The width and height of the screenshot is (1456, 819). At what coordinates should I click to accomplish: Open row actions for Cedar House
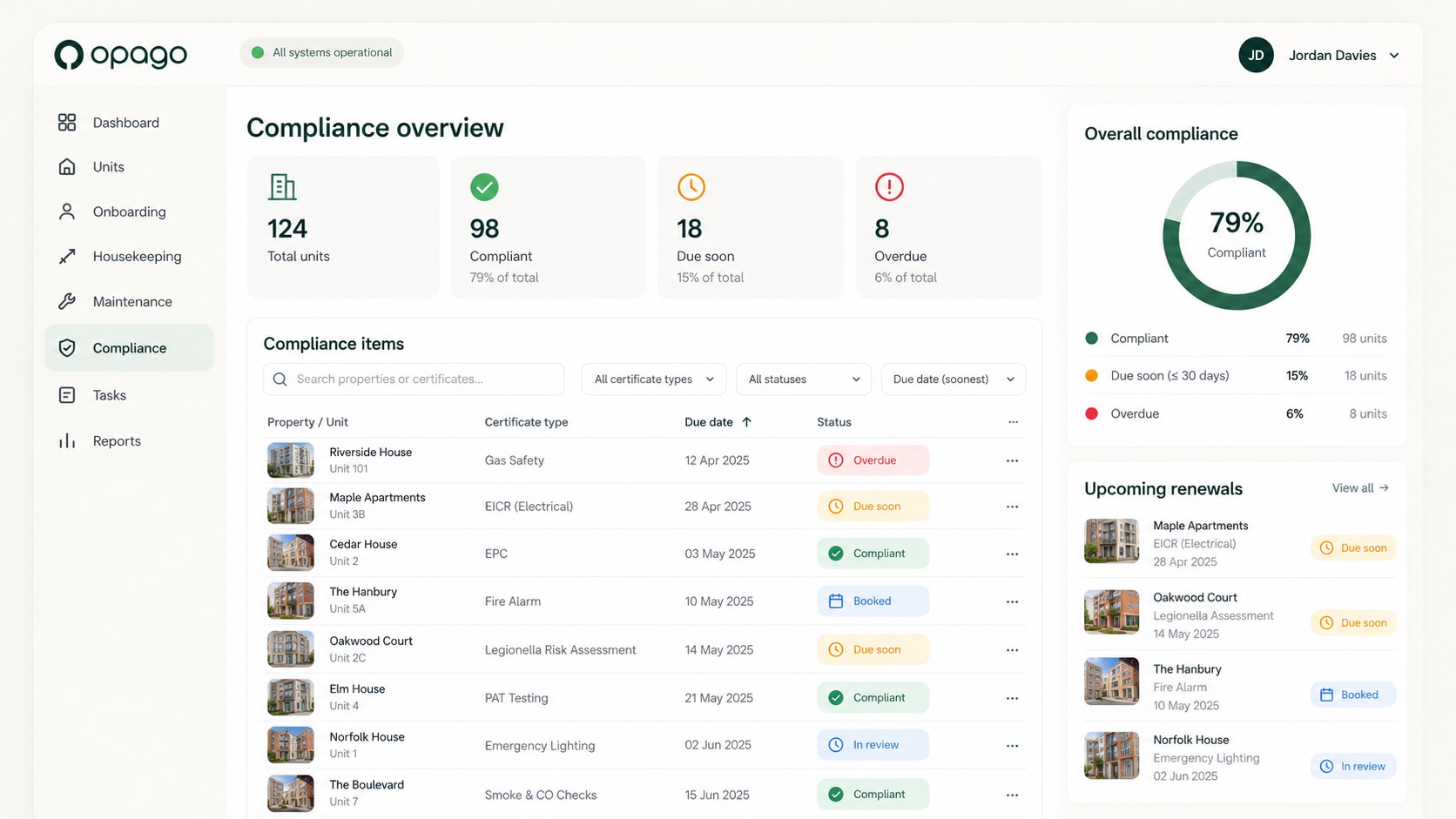click(x=1012, y=554)
